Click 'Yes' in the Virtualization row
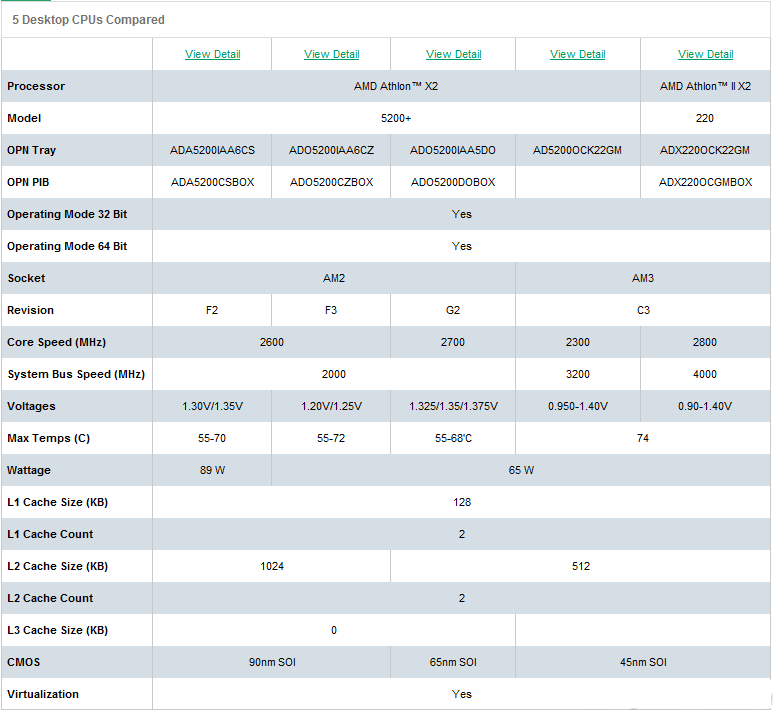This screenshot has height=710, width=773. (461, 694)
